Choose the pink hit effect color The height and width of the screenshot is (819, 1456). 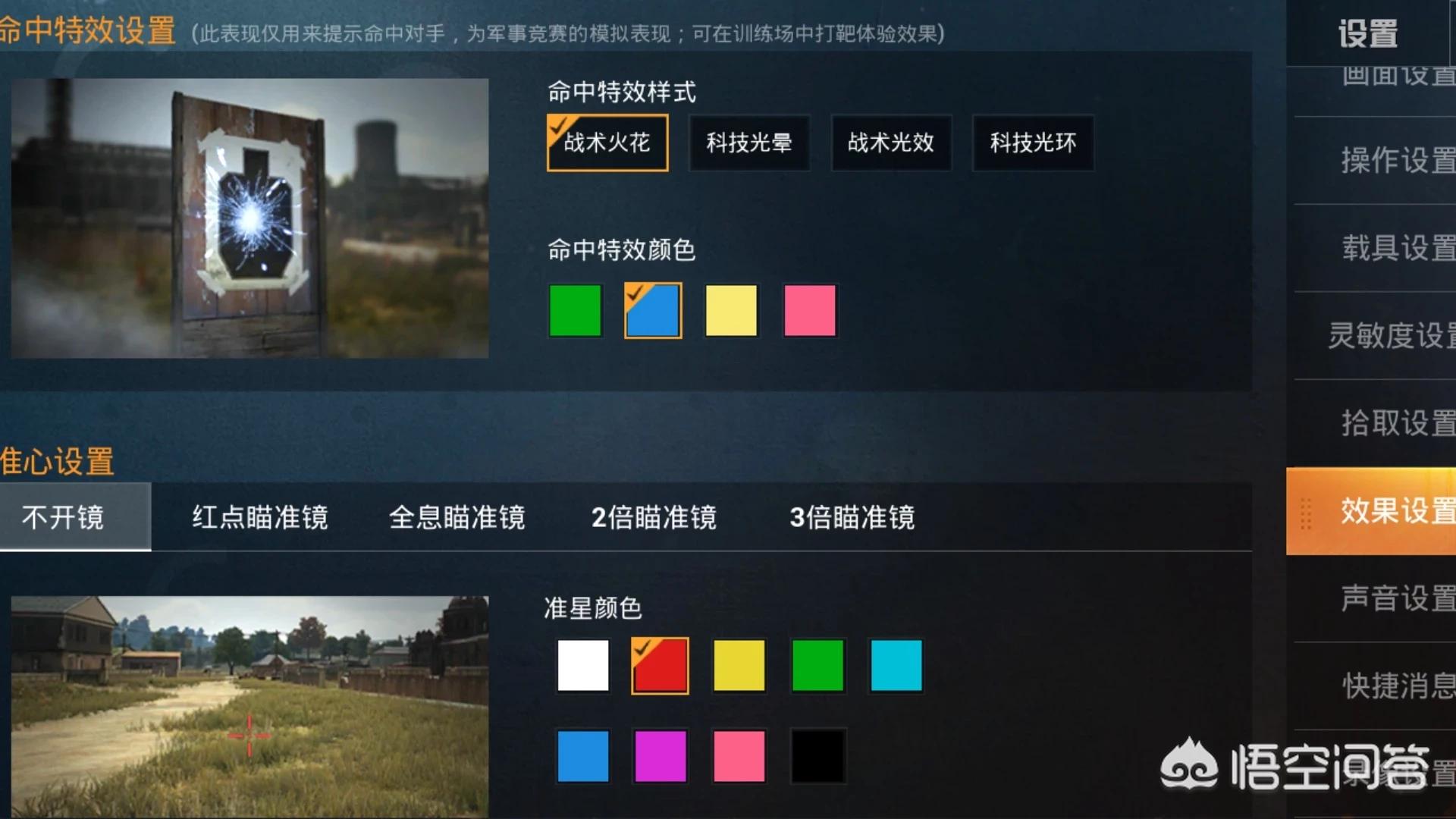point(810,310)
